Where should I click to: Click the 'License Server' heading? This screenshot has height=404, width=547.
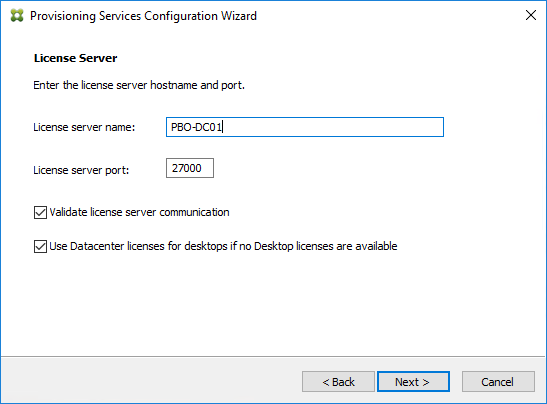75,58
